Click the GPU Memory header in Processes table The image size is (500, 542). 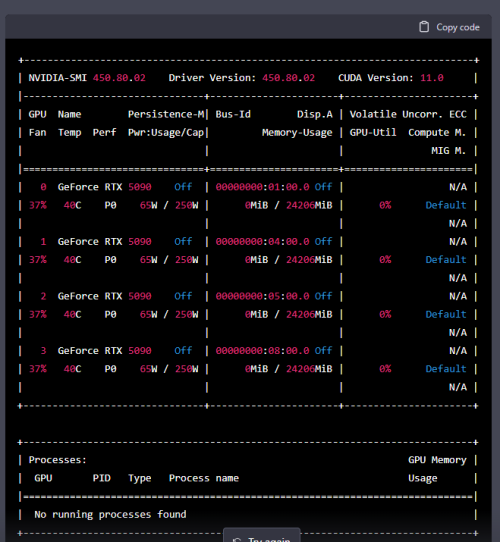(437, 460)
